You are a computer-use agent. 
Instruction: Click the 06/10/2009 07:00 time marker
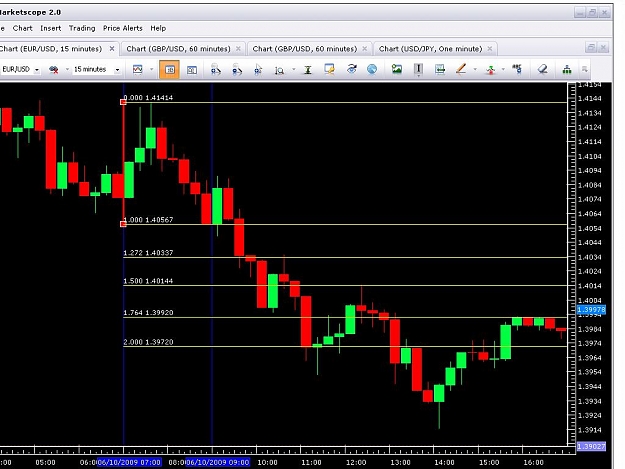[129, 462]
